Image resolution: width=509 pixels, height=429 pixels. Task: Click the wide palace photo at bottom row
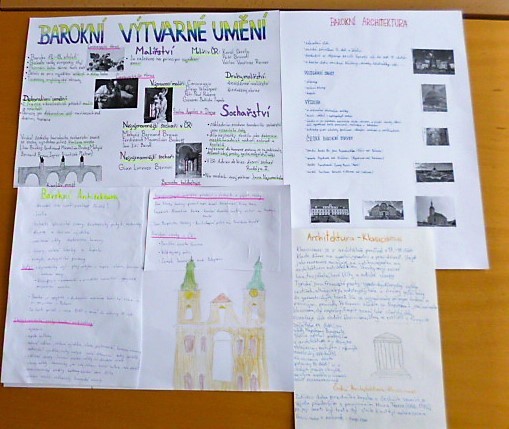click(x=330, y=211)
